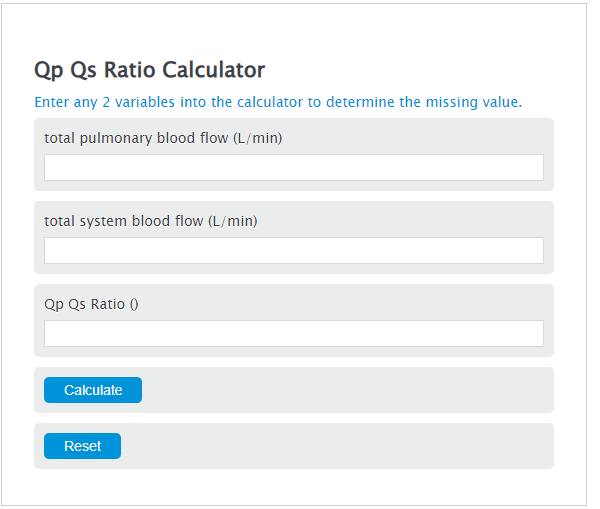Click the Qp Qs Ratio Calculator heading
The height and width of the screenshot is (509, 600).
click(150, 70)
